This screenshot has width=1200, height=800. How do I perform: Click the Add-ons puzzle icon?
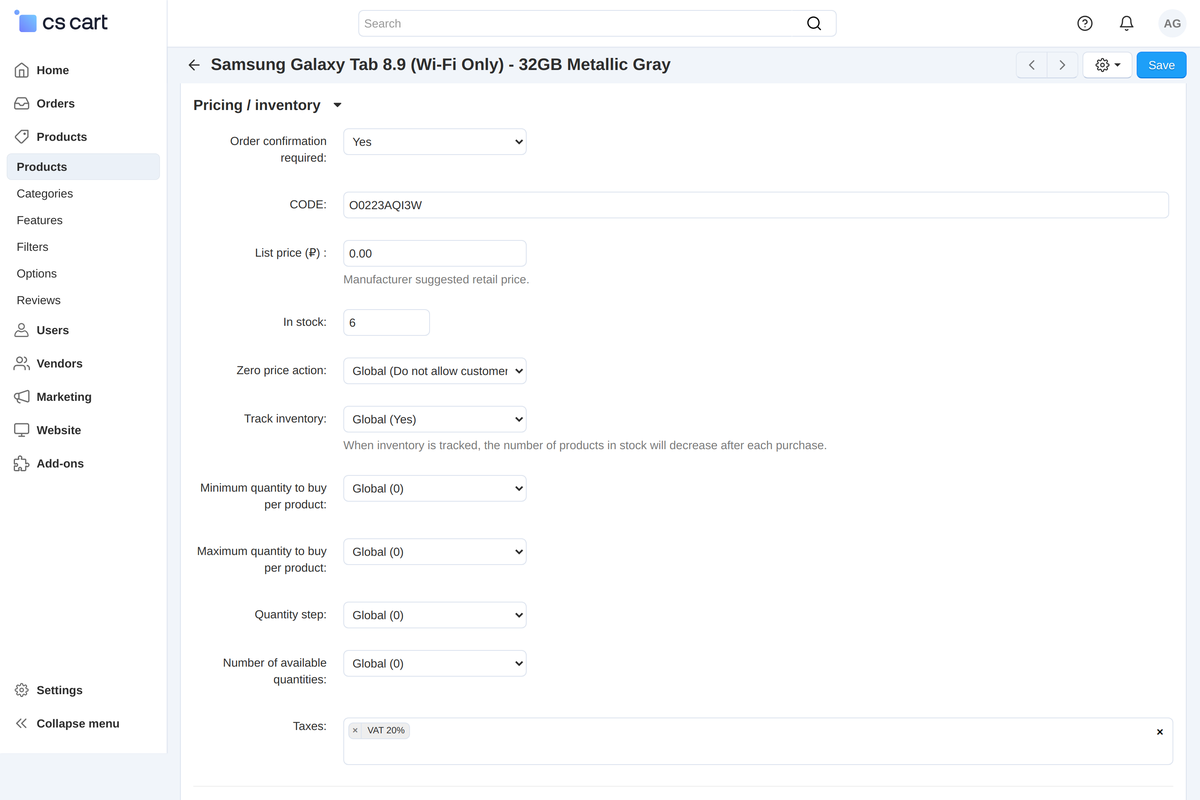(21, 464)
